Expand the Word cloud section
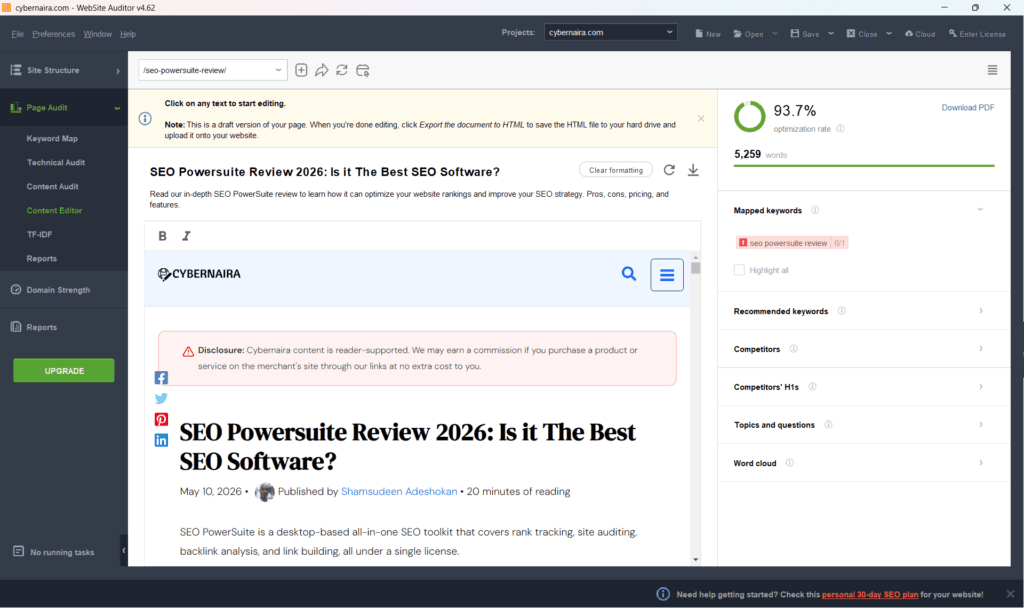 981,463
